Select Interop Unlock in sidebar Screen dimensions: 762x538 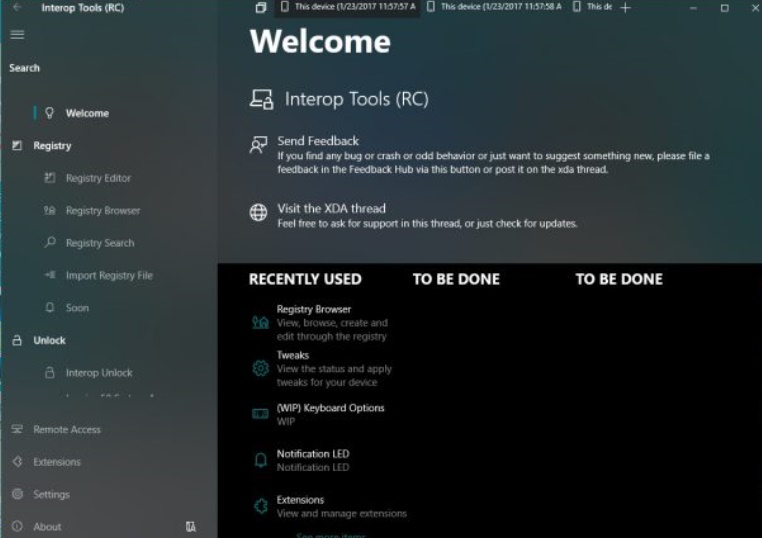click(99, 373)
